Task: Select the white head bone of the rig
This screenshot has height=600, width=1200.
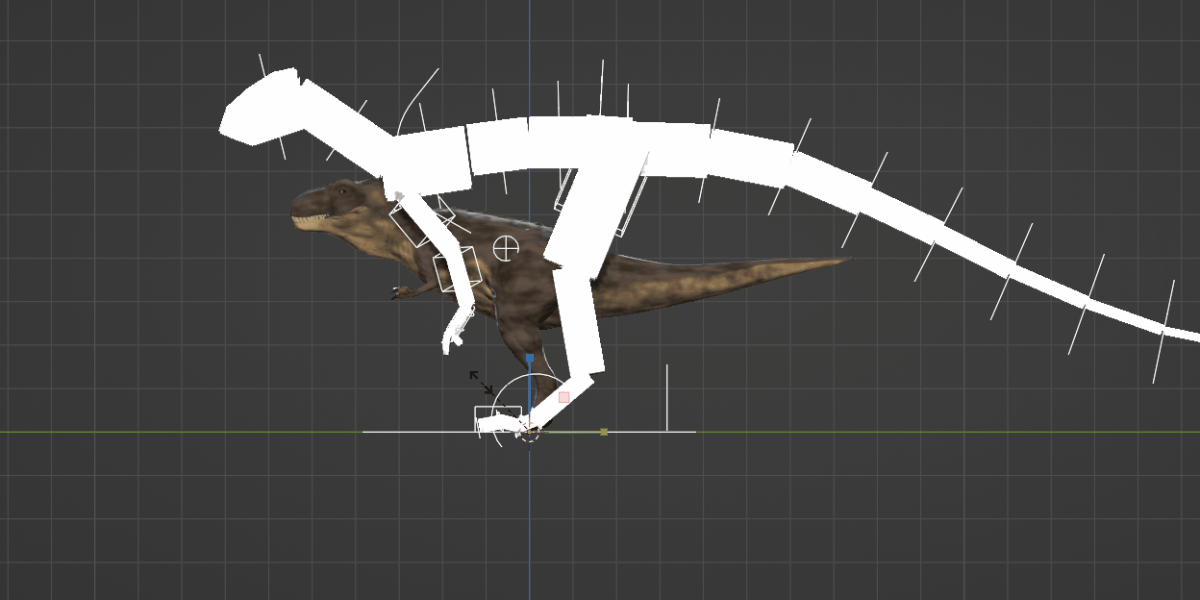Action: pyautogui.click(x=262, y=106)
